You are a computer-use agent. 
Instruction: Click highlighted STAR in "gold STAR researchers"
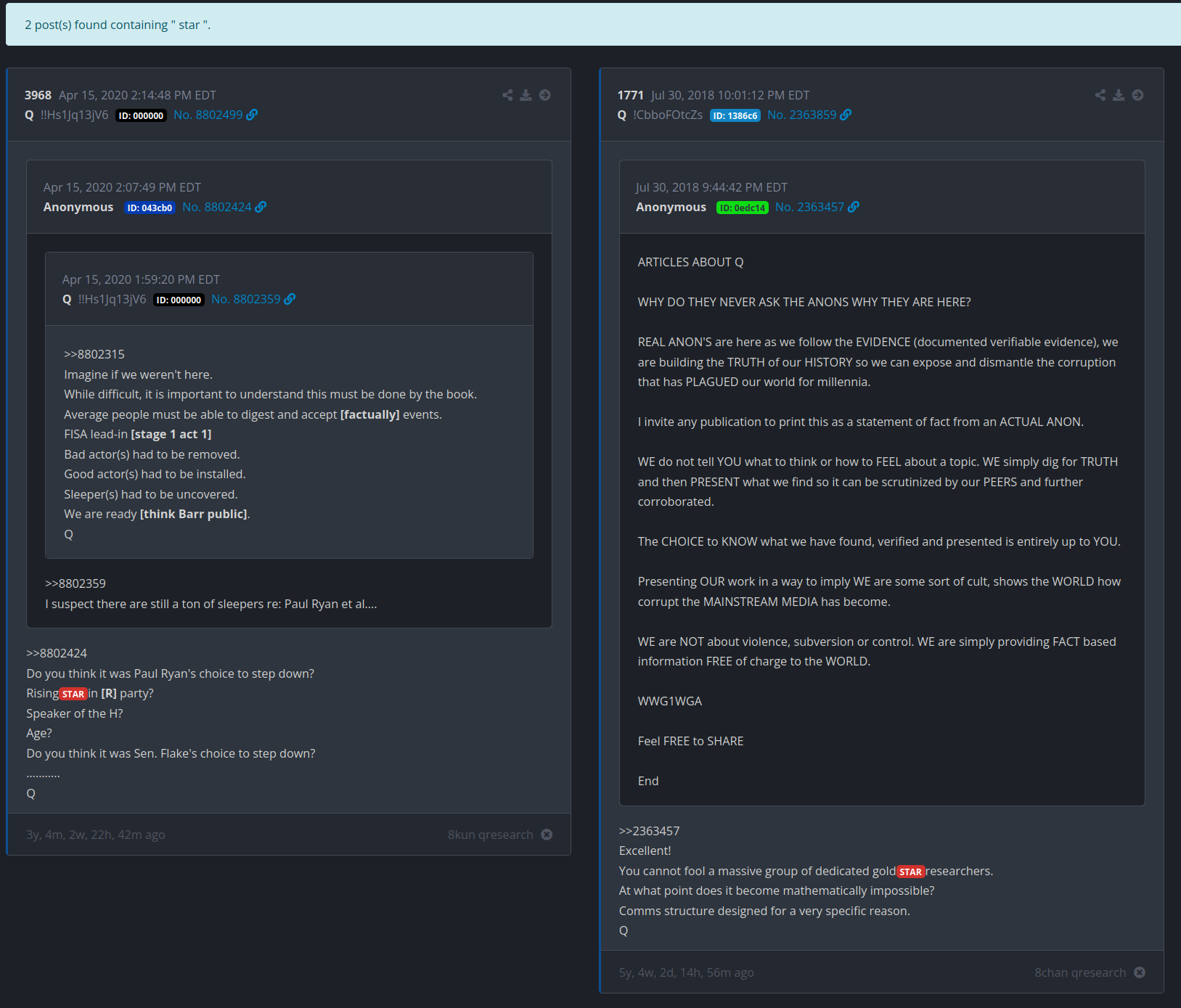point(910,872)
